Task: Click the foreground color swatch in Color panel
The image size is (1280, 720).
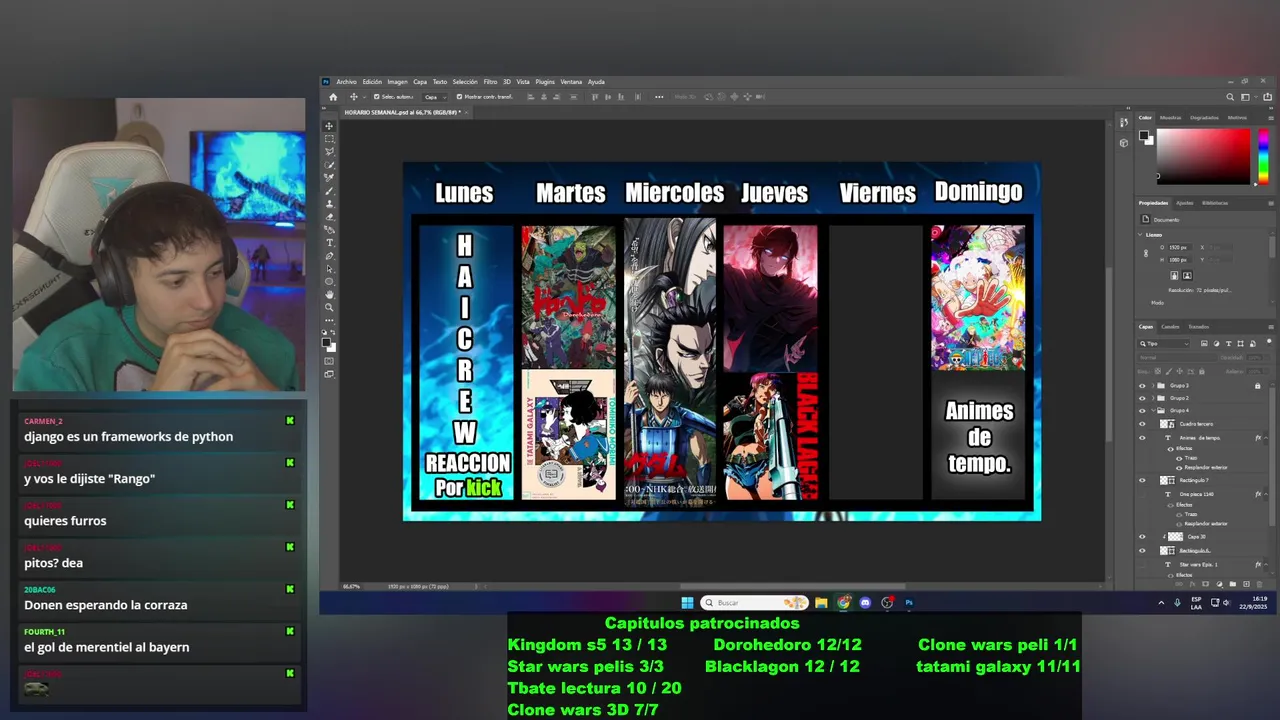Action: (x=1144, y=135)
